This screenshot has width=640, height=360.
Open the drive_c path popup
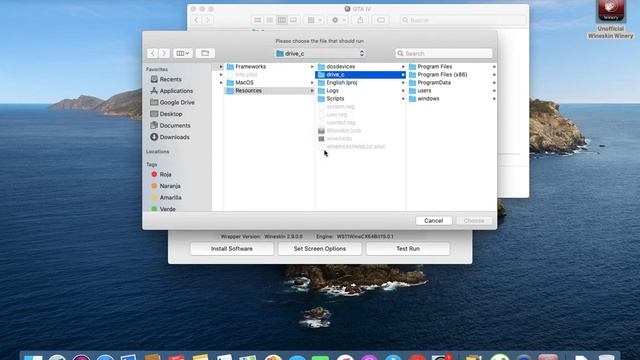[x=320, y=53]
